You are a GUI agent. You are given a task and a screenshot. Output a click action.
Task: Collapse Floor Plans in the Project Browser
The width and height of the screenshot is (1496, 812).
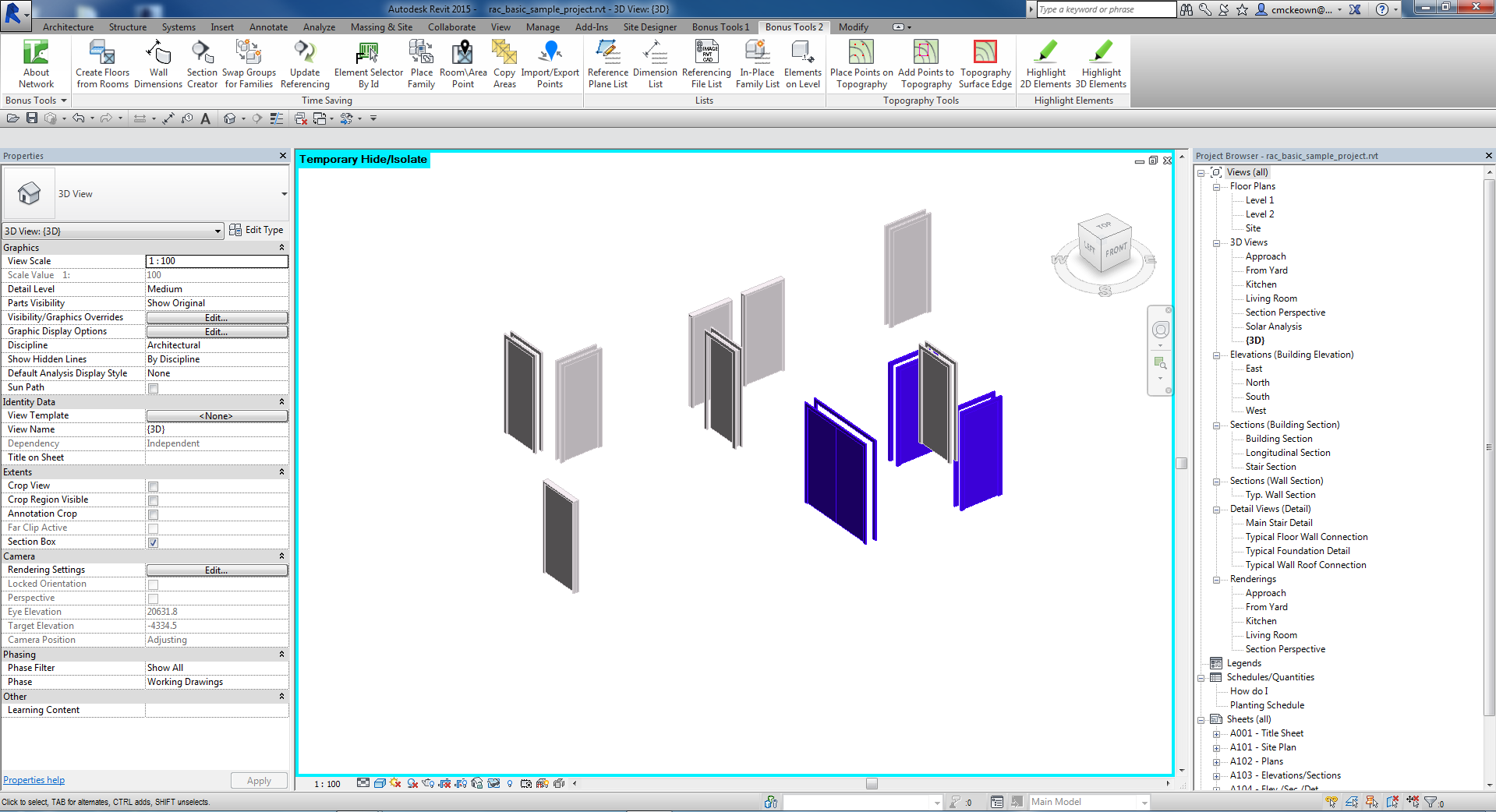click(1216, 186)
